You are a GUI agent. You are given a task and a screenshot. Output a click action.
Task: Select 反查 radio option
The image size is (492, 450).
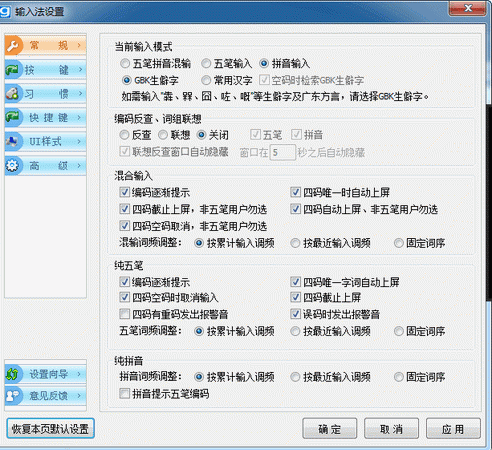pos(135,135)
